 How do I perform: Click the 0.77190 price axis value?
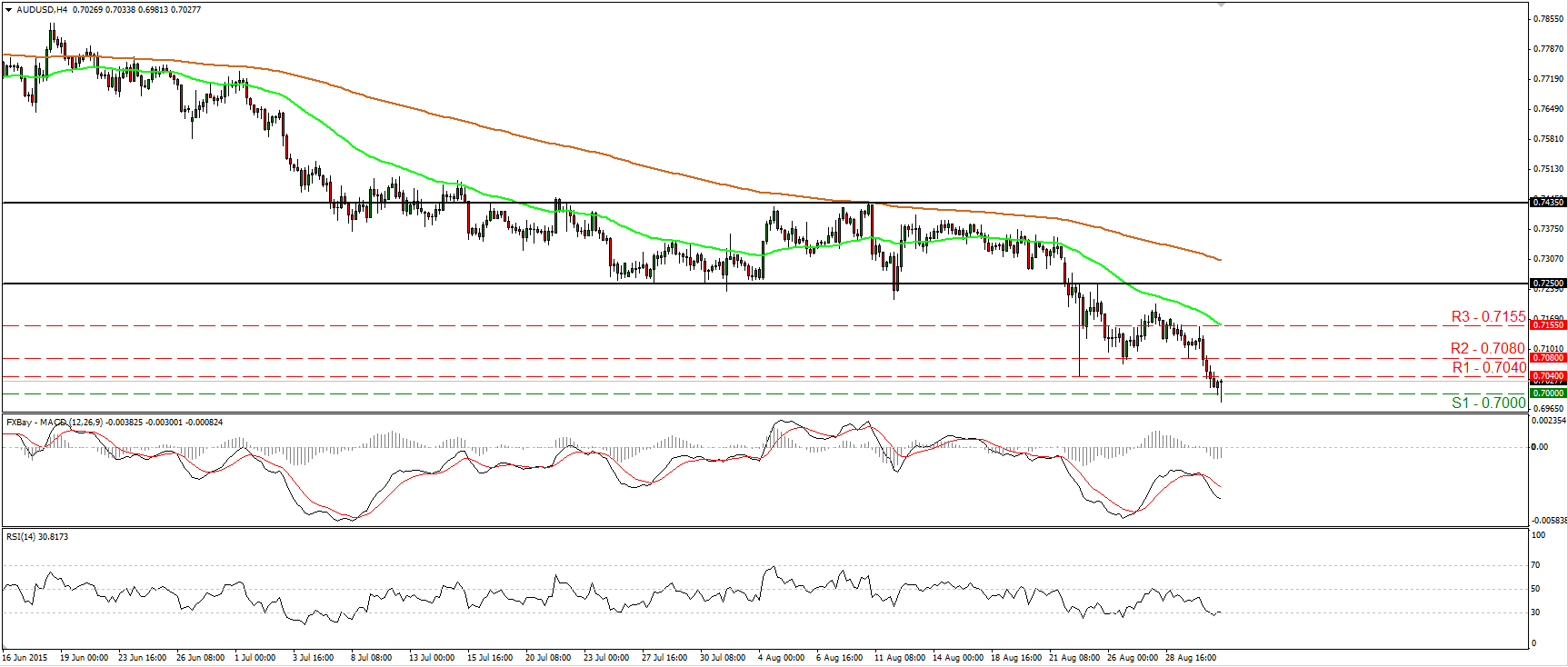[1549, 79]
